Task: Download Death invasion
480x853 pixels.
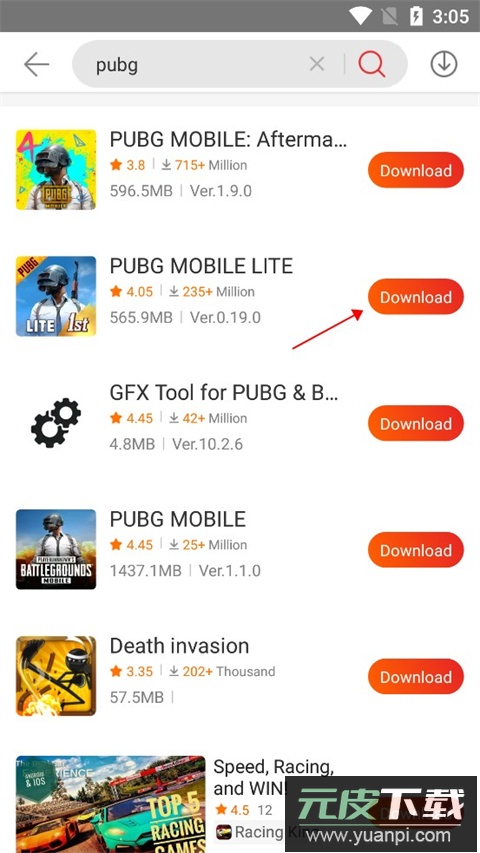Action: (416, 677)
